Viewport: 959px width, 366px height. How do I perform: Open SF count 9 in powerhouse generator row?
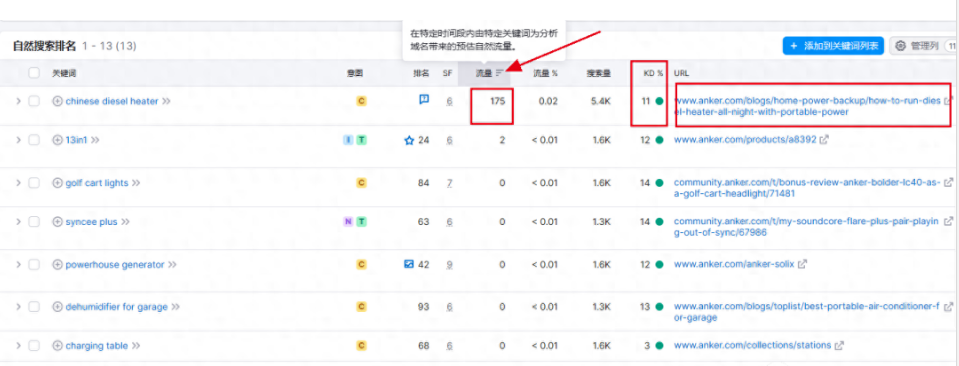[450, 265]
